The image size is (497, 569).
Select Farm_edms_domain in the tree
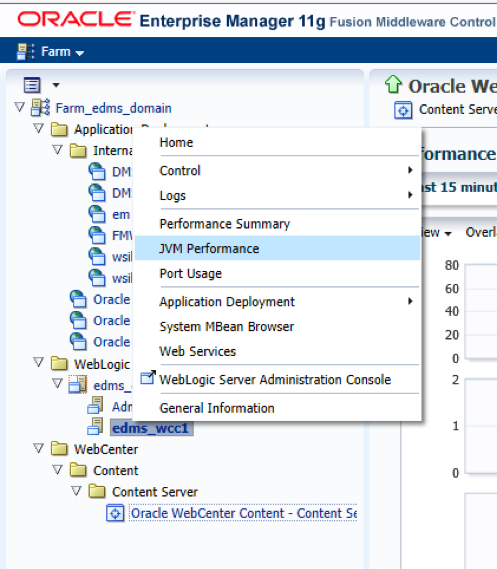(114, 108)
